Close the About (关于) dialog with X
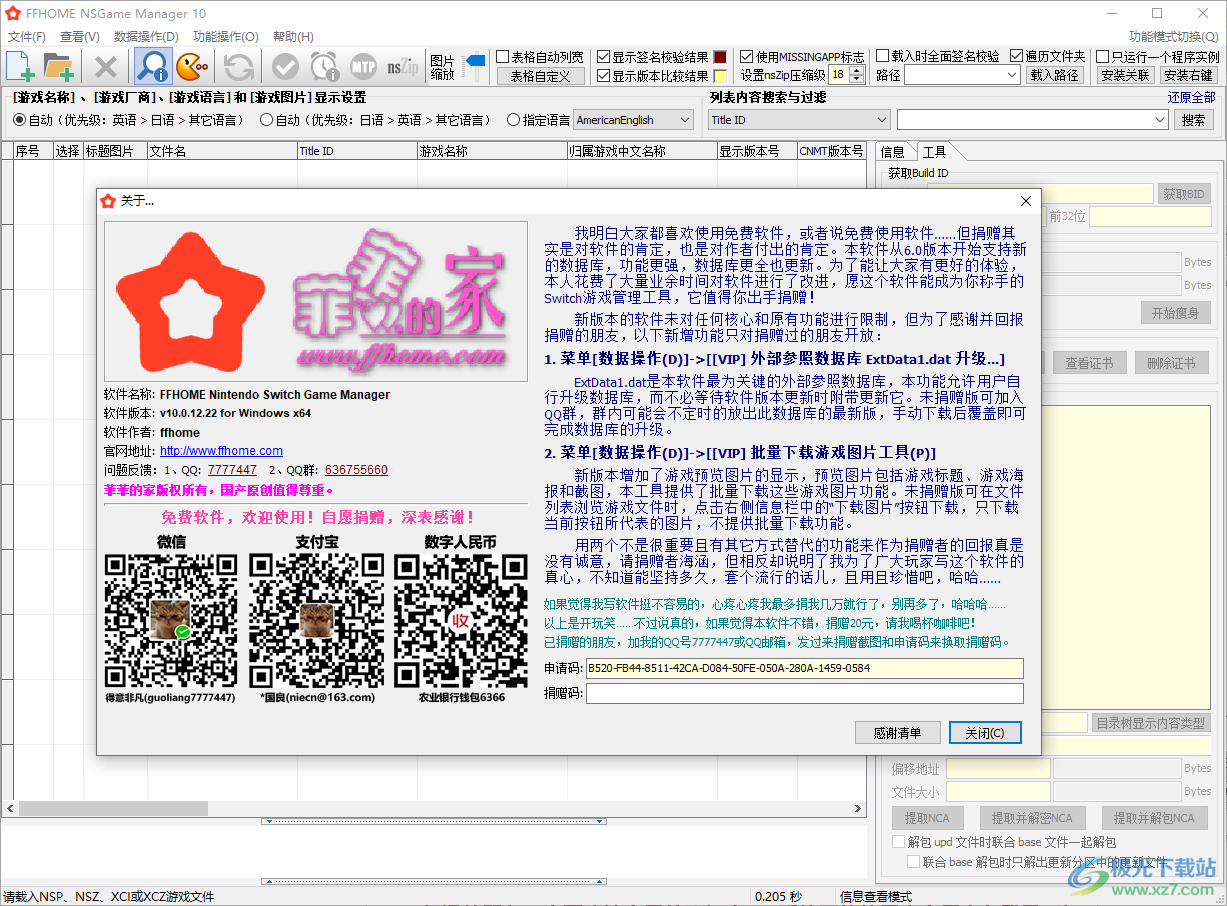This screenshot has width=1227, height=906. (1025, 201)
